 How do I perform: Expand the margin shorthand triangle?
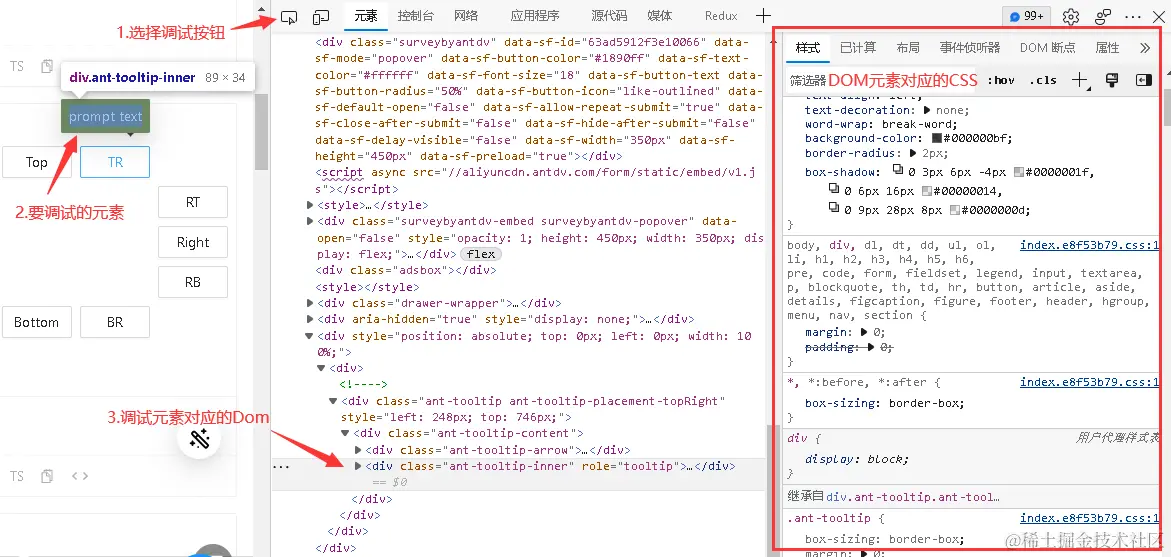click(865, 332)
